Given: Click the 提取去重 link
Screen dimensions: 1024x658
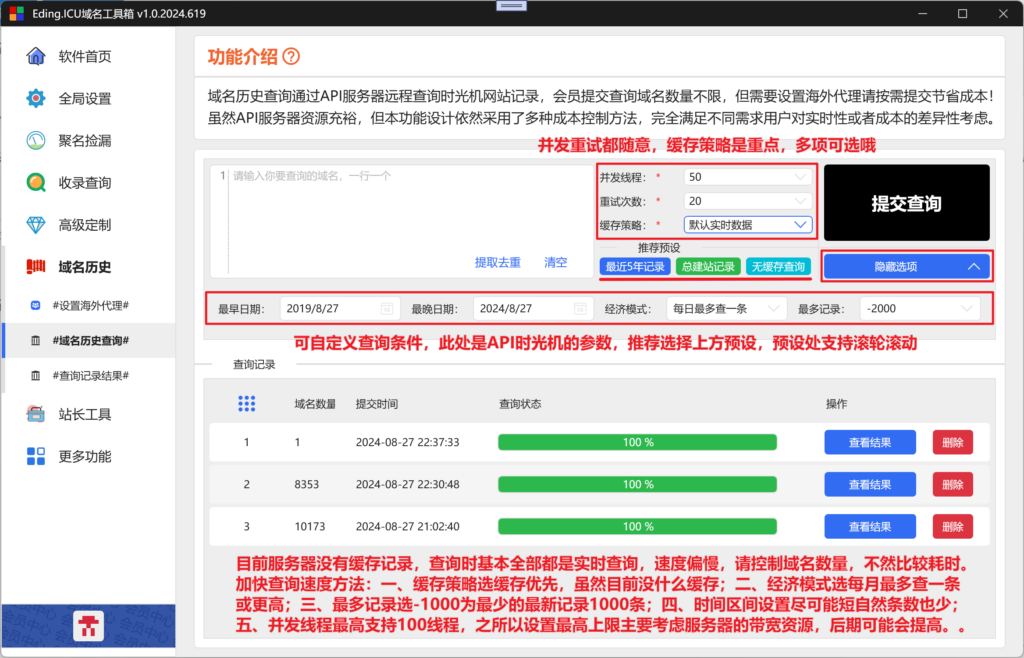Looking at the screenshot, I should [498, 262].
